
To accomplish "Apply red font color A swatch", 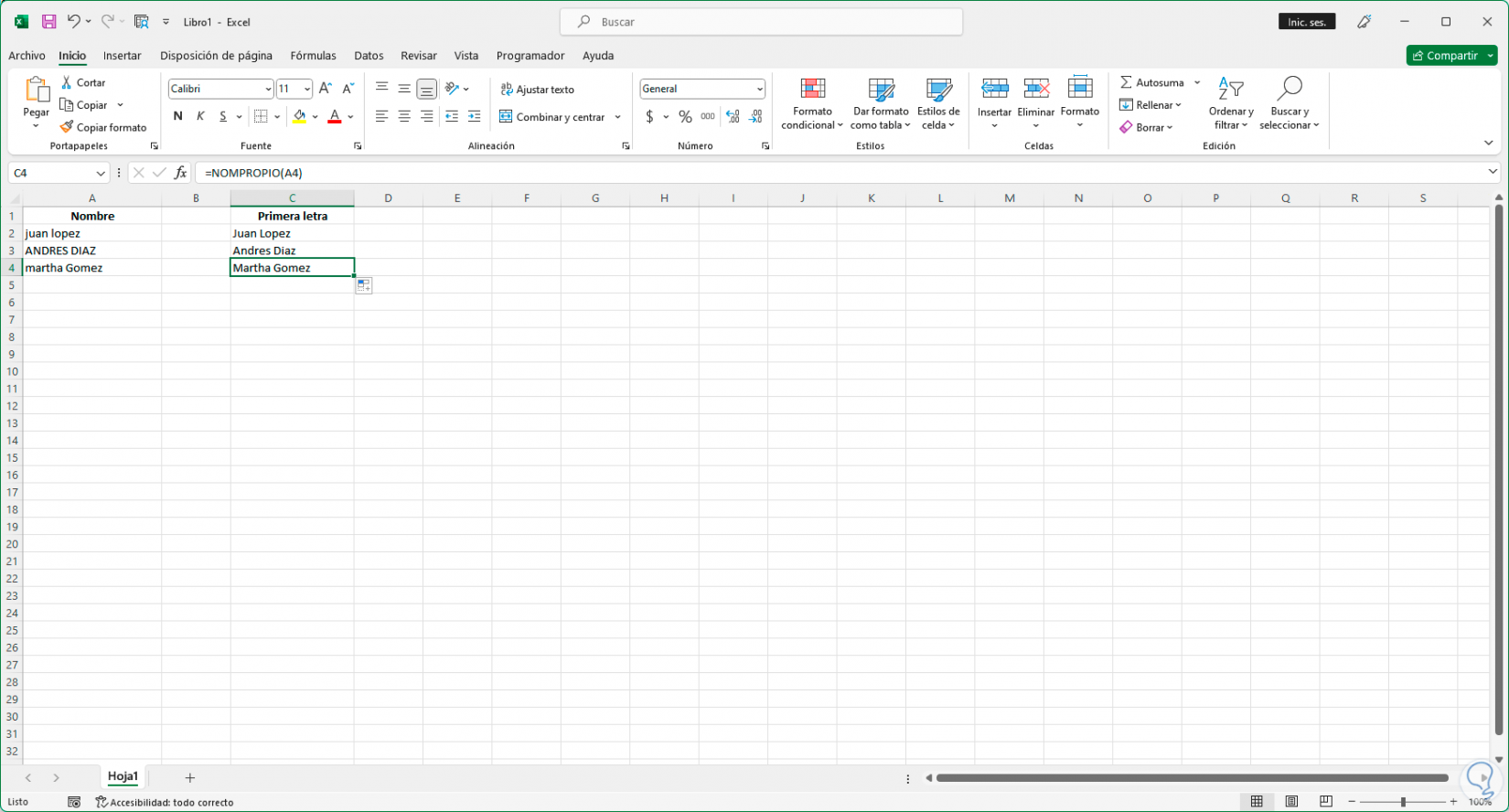I will pyautogui.click(x=335, y=116).
